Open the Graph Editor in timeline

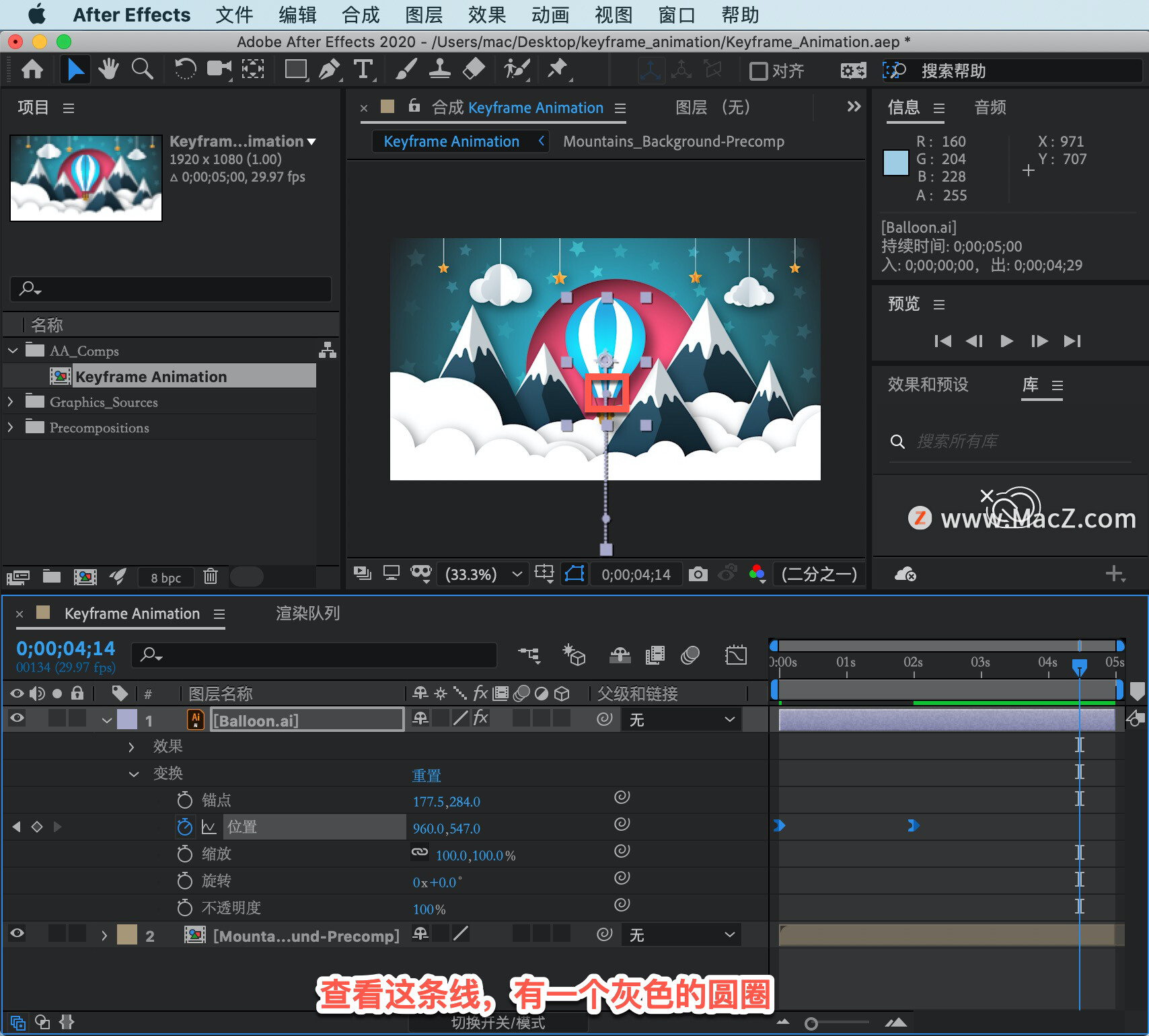(x=736, y=655)
